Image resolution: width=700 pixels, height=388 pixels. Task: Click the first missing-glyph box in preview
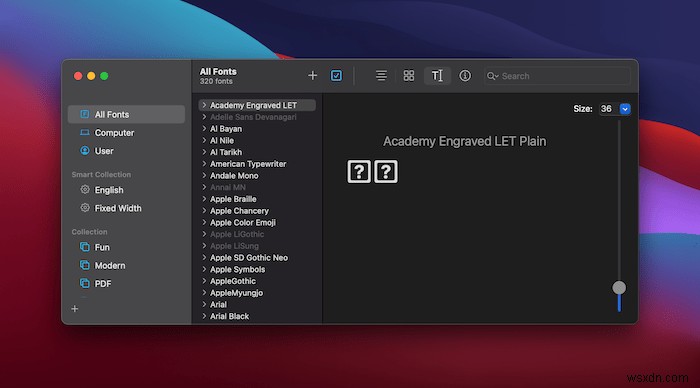359,171
